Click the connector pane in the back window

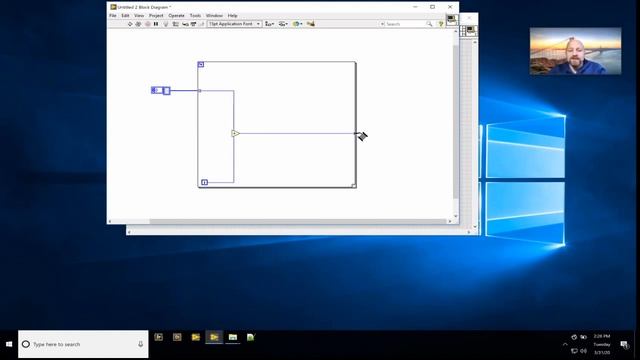(x=463, y=31)
